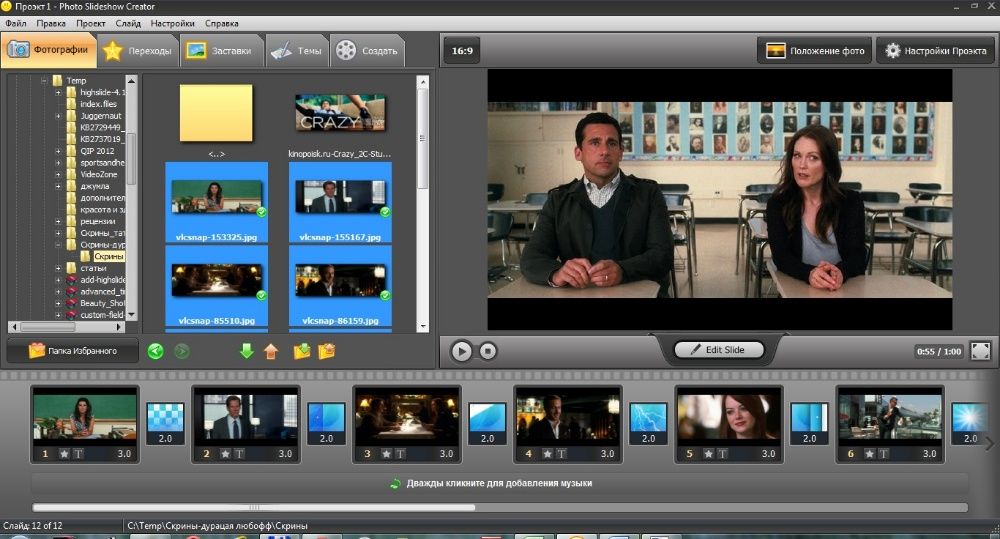This screenshot has height=539, width=1000.
Task: Click the star effect icon on slide 6
Action: tap(870, 454)
